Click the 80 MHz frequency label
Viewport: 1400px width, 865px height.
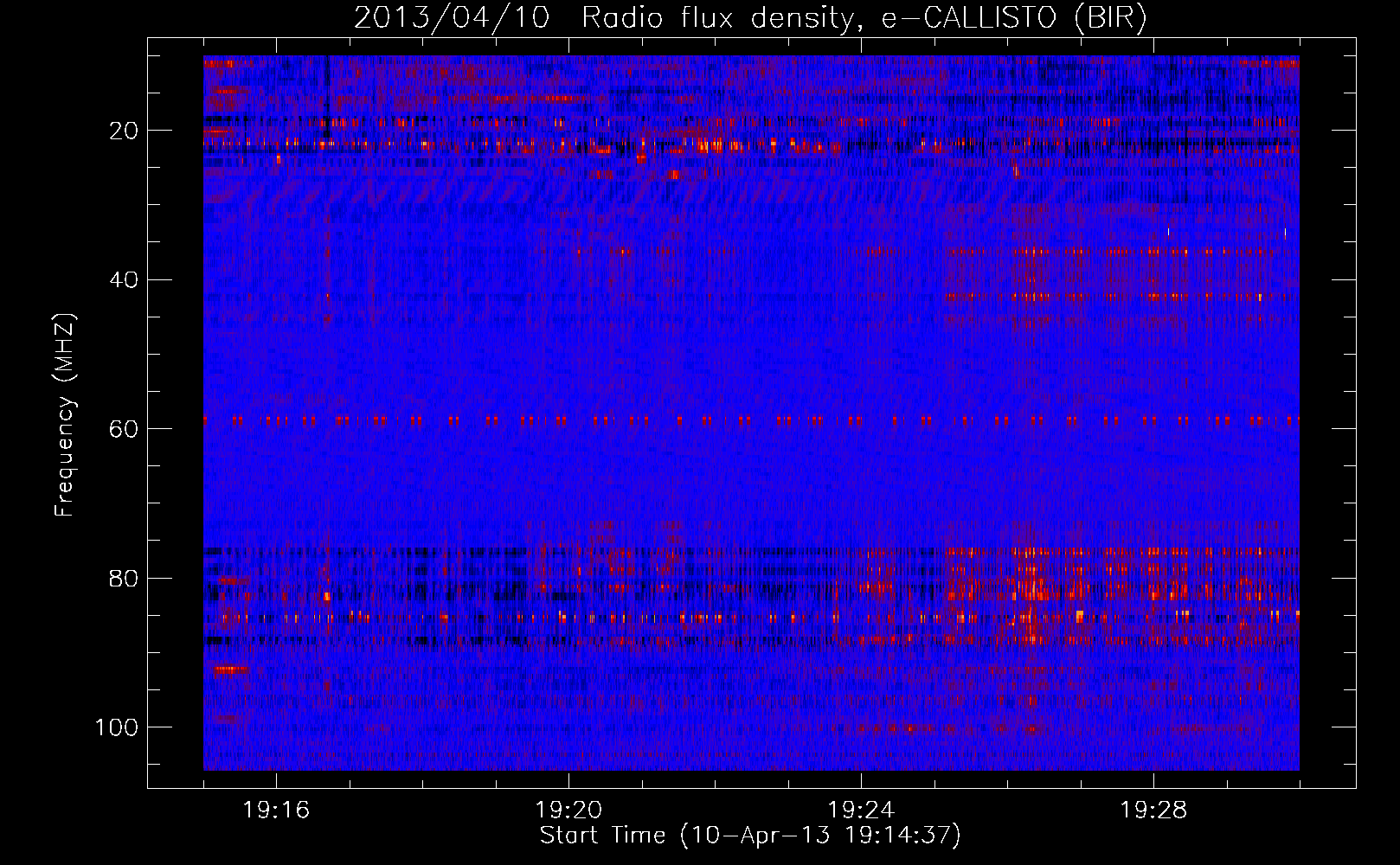pos(124,579)
